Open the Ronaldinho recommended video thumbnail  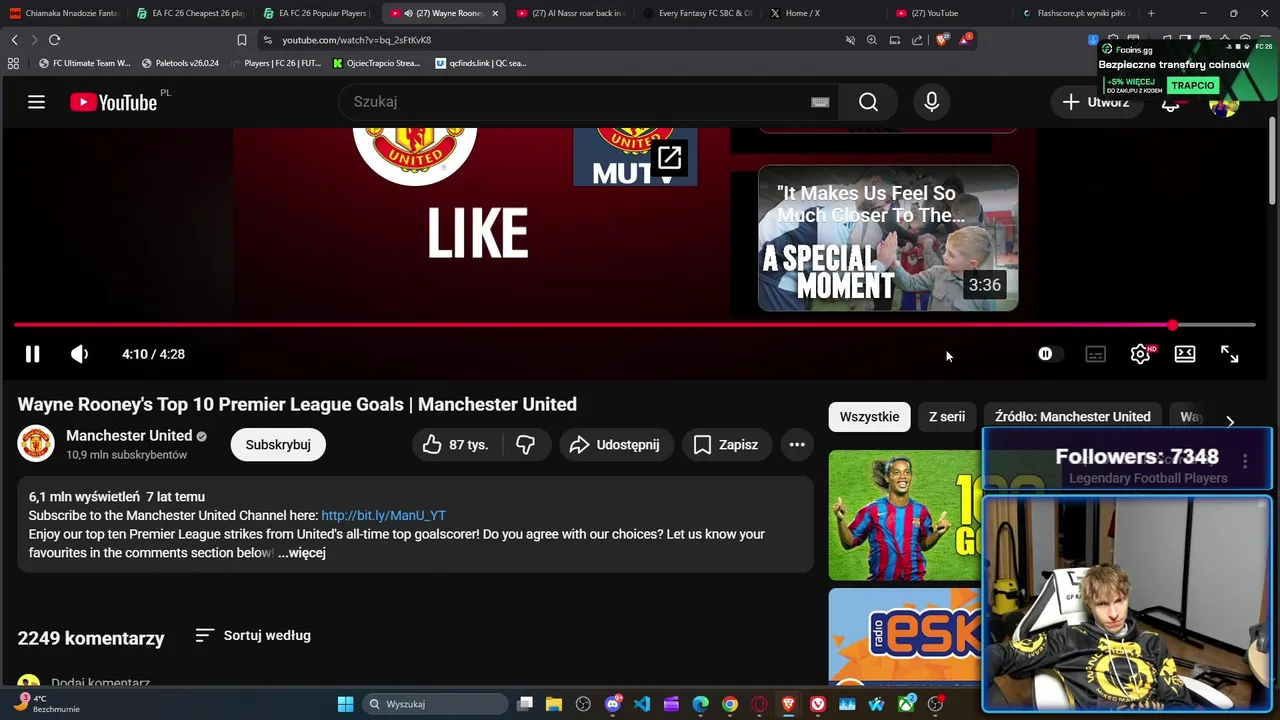[x=905, y=515]
